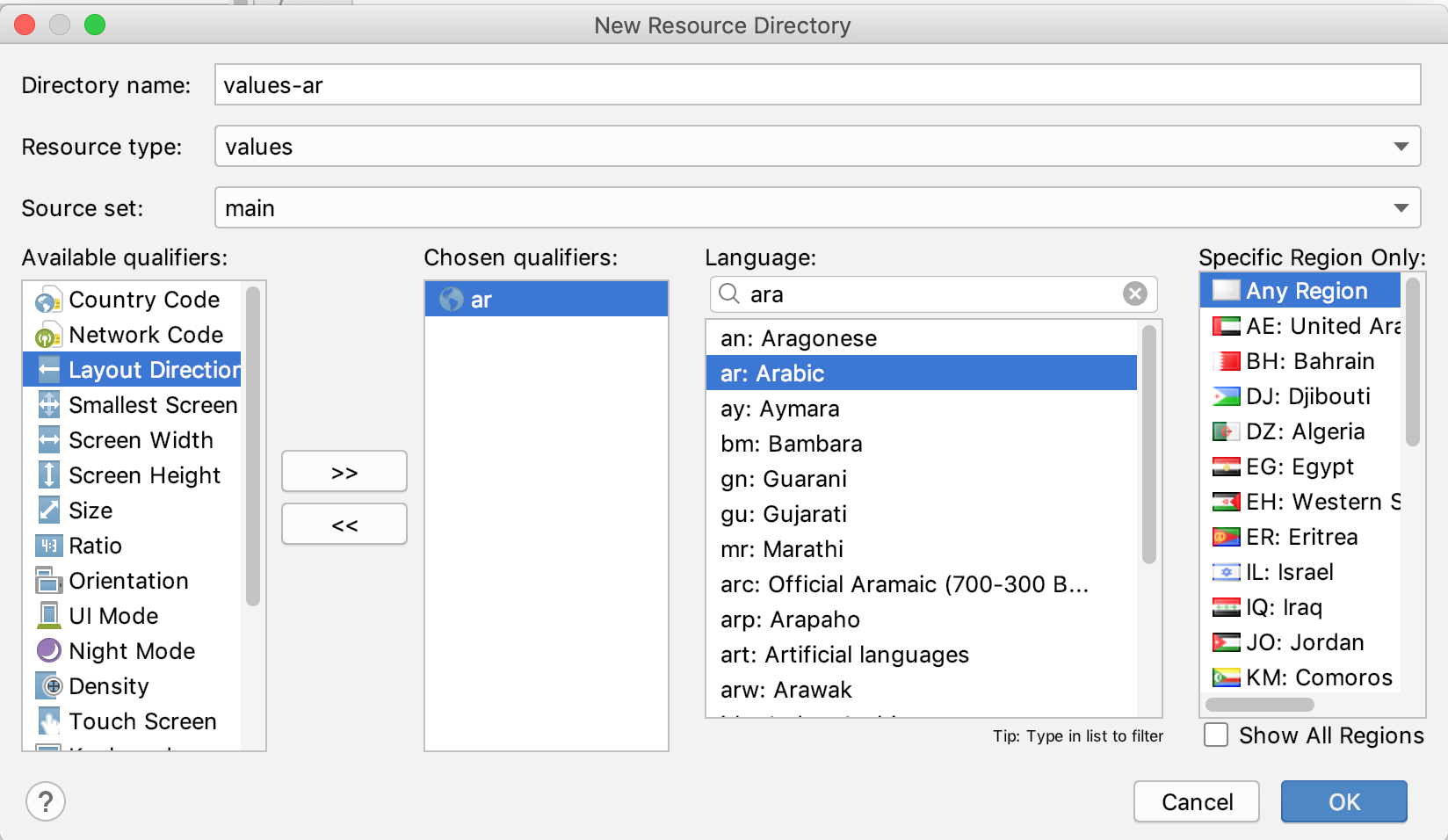Click the Ratio qualifier icon
The width and height of the screenshot is (1448, 840).
point(49,546)
